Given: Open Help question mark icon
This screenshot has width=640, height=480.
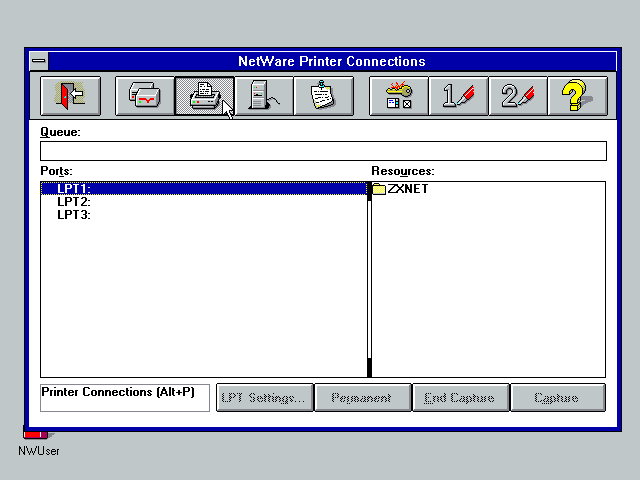Looking at the screenshot, I should pyautogui.click(x=578, y=96).
